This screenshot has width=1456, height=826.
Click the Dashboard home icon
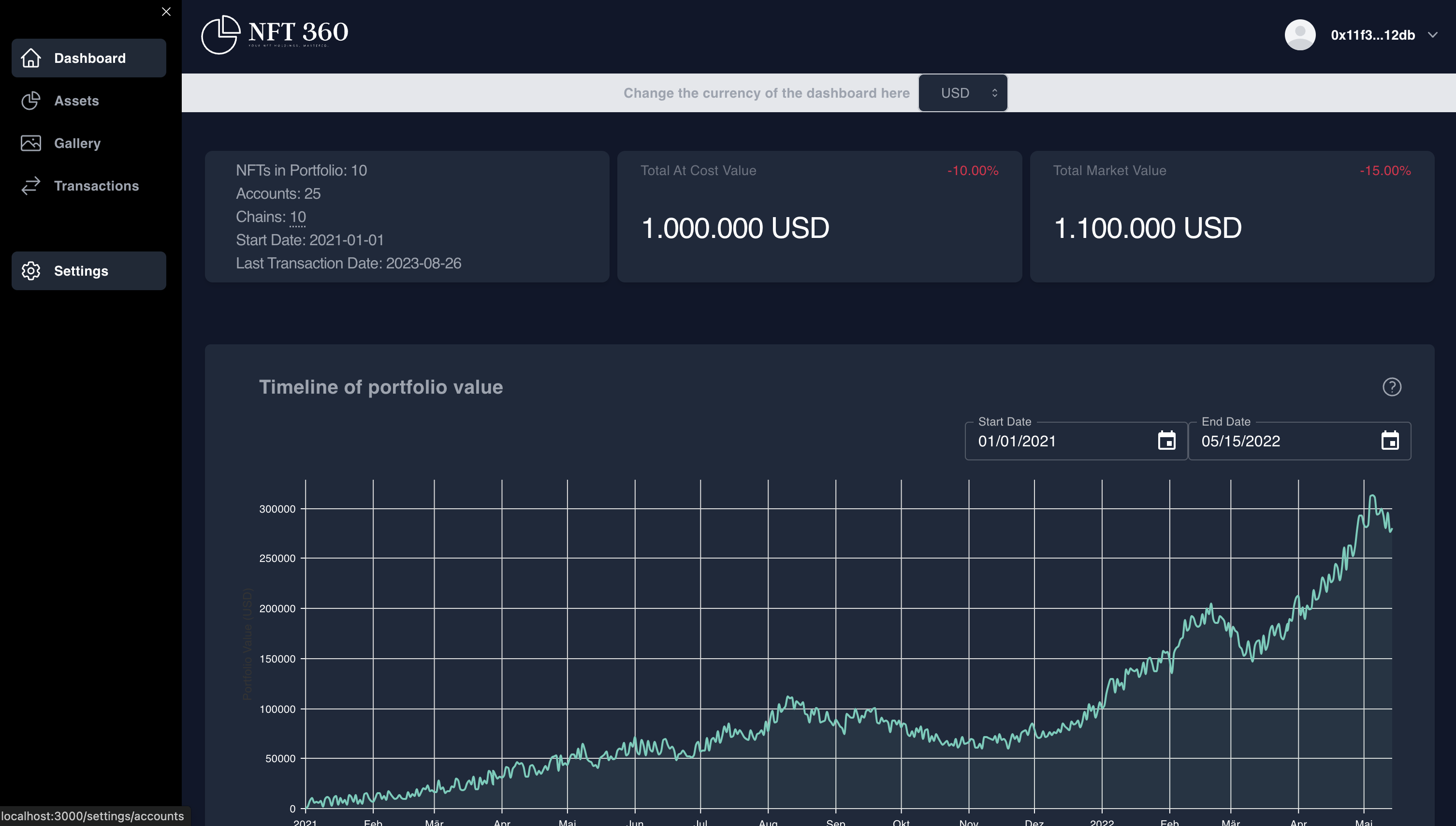31,58
